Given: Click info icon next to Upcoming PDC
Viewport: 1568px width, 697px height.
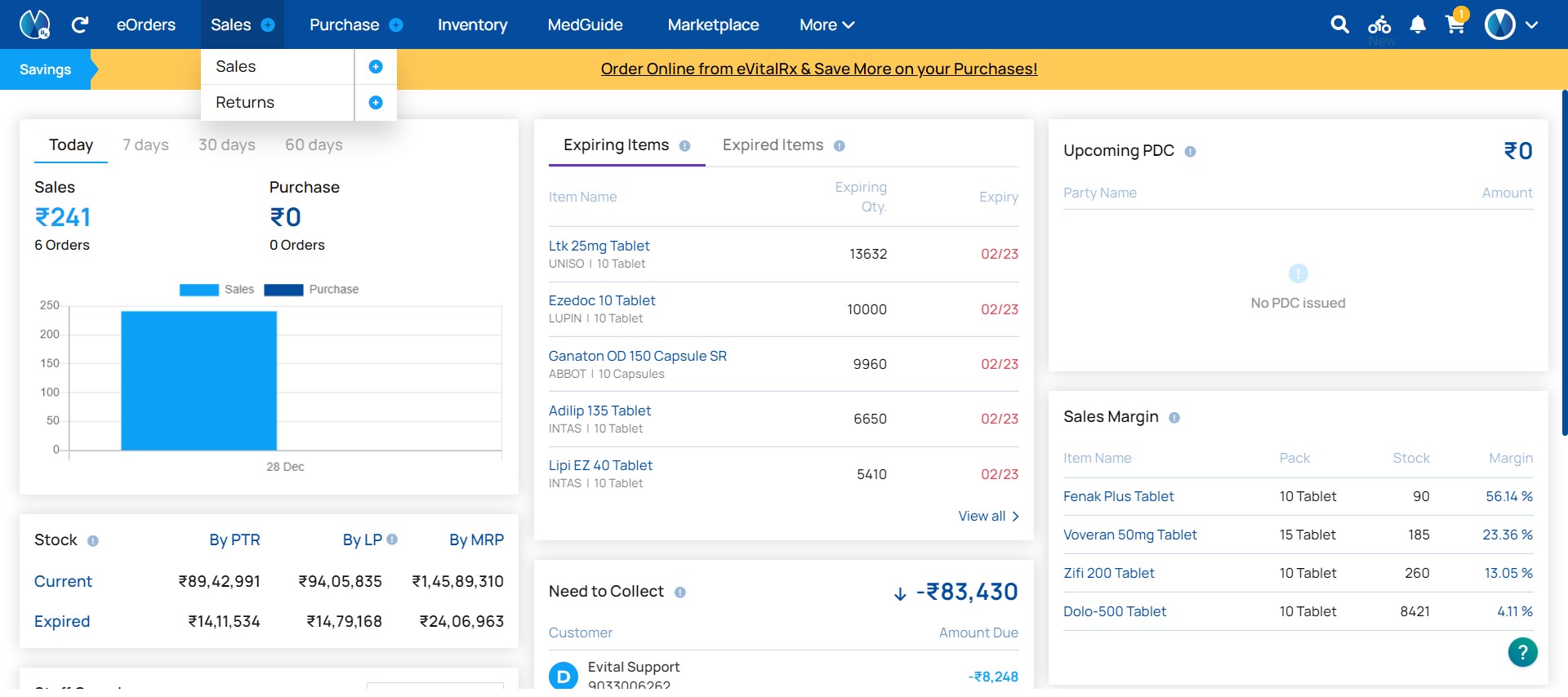Looking at the screenshot, I should point(1190,152).
